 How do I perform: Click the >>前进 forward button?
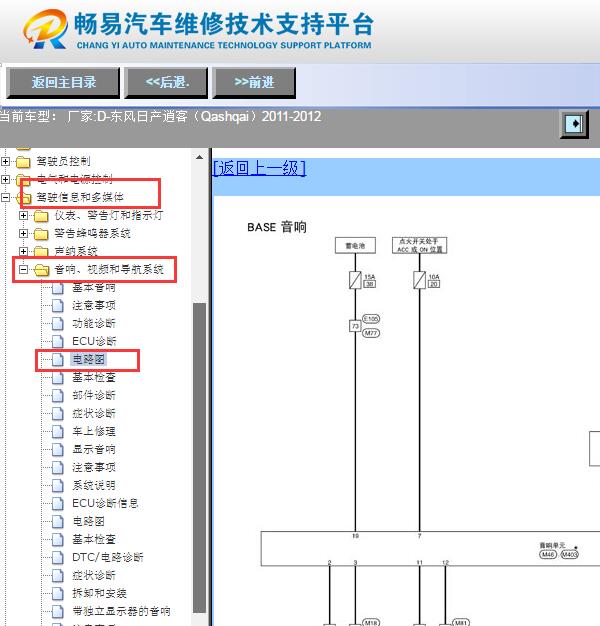point(254,83)
